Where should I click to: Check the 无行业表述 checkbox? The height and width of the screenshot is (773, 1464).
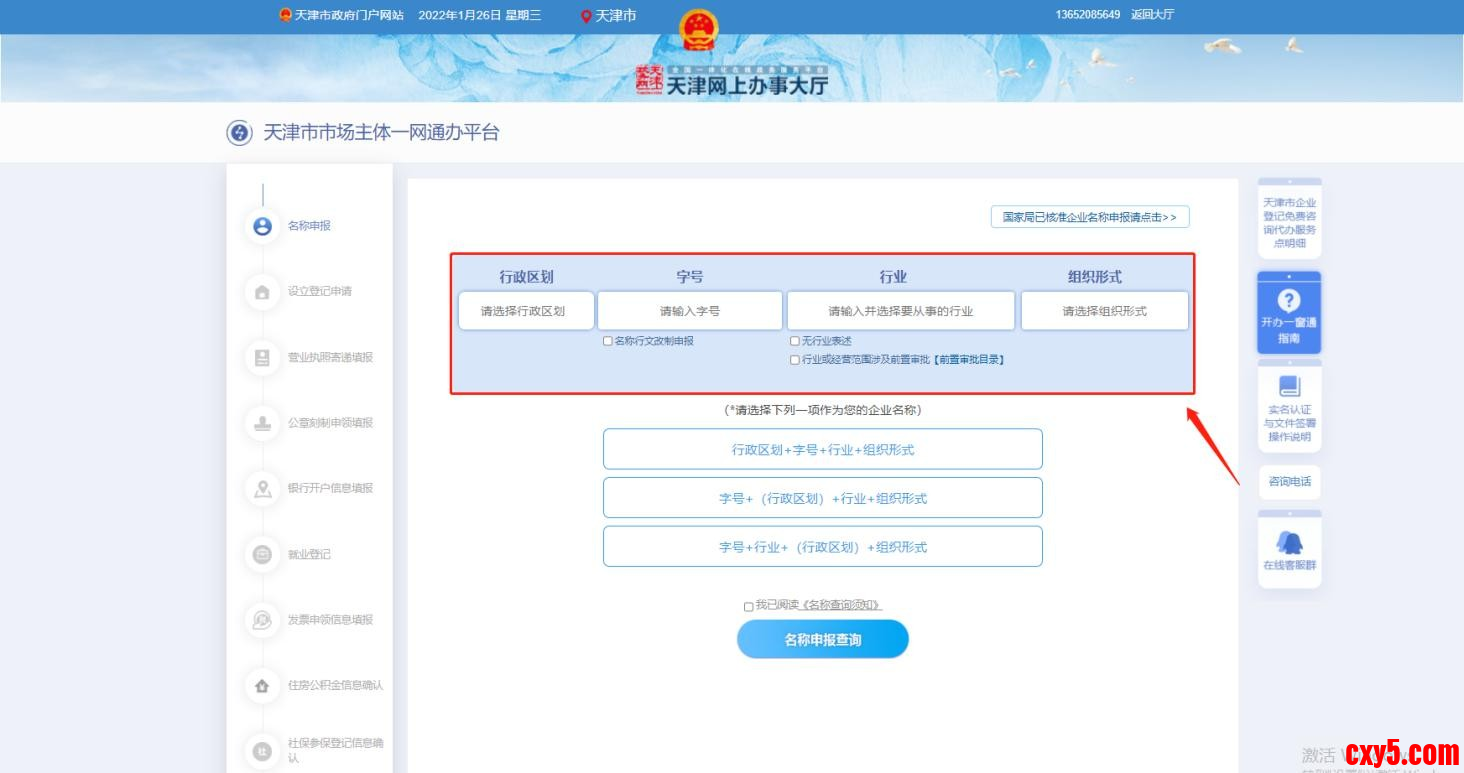[795, 341]
